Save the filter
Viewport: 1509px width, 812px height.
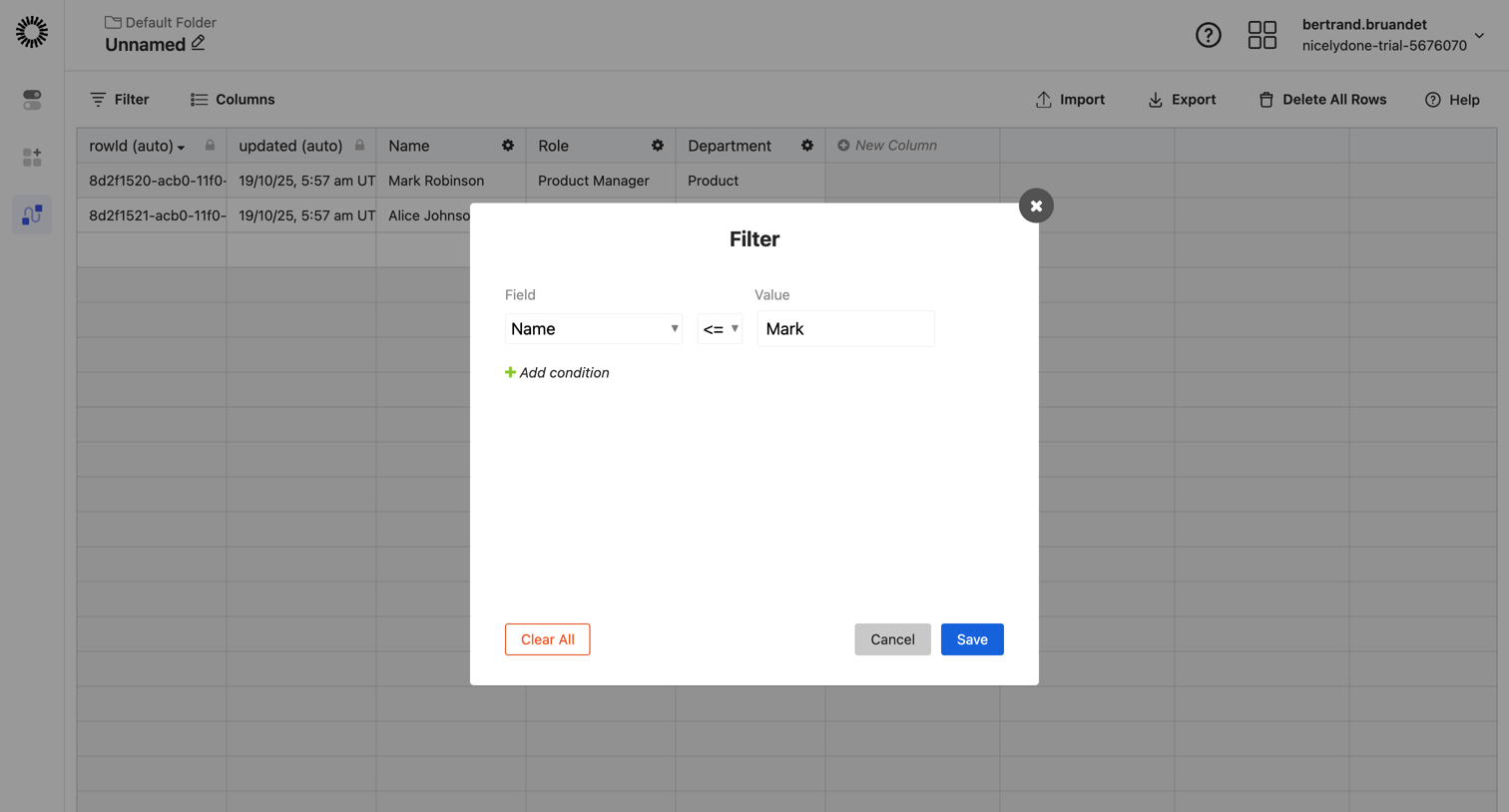coord(972,639)
